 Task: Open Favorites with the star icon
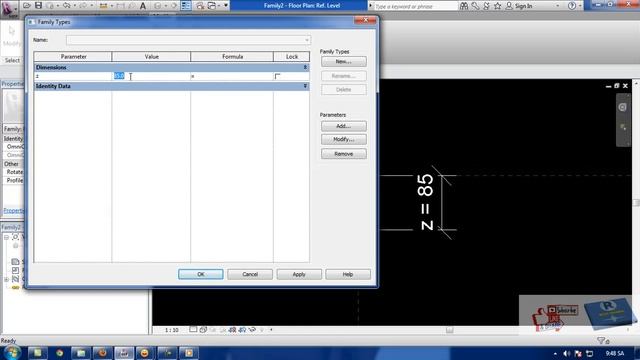[498, 6]
